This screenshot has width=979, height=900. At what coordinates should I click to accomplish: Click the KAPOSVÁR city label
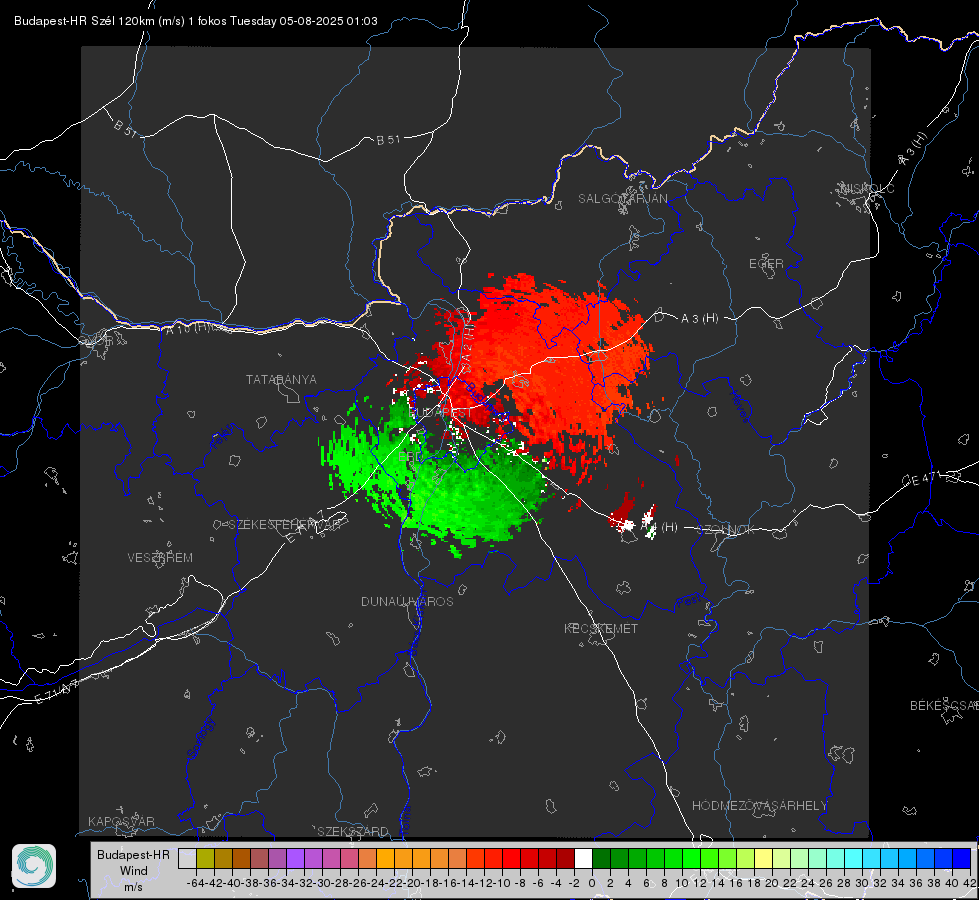pos(121,821)
